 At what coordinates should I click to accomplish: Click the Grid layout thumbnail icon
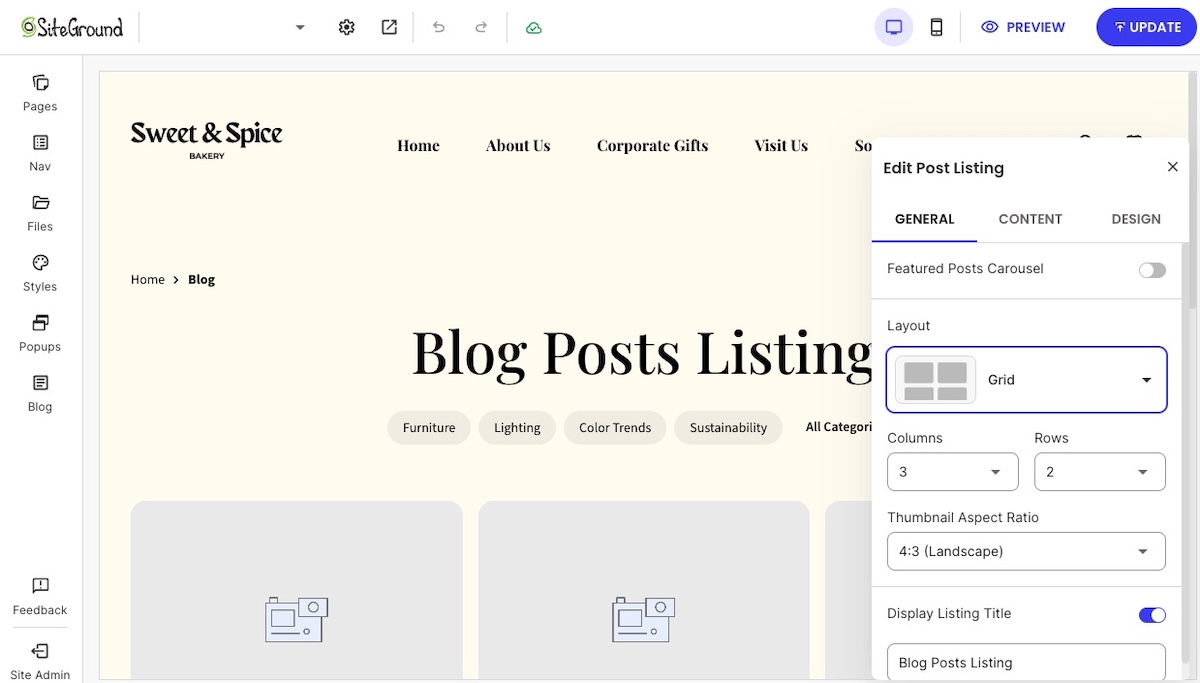pos(936,380)
